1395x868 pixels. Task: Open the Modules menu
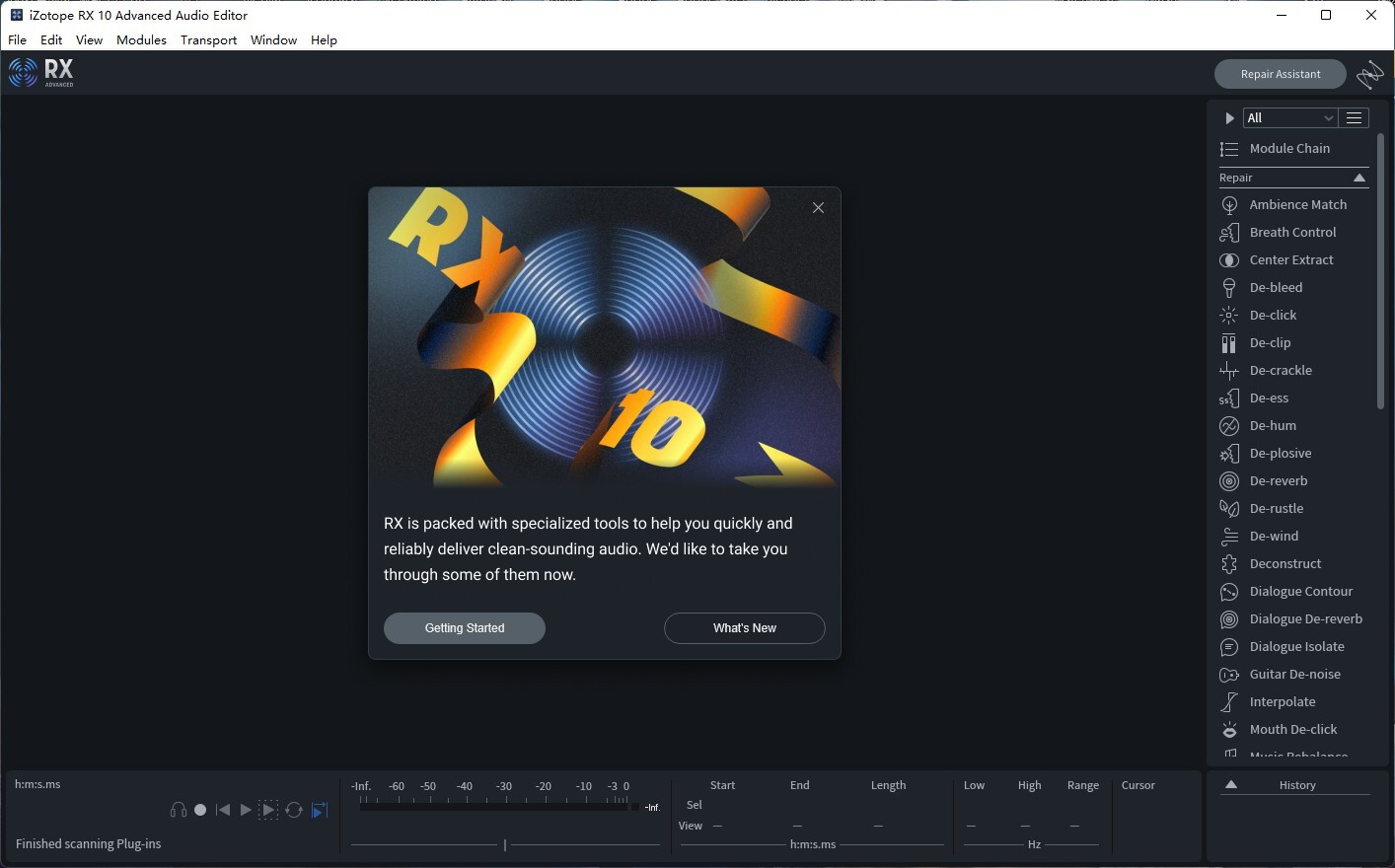141,40
